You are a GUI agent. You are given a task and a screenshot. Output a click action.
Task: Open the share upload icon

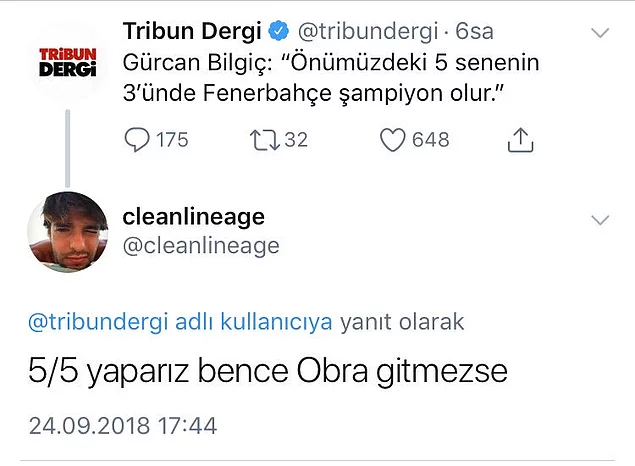tap(520, 141)
